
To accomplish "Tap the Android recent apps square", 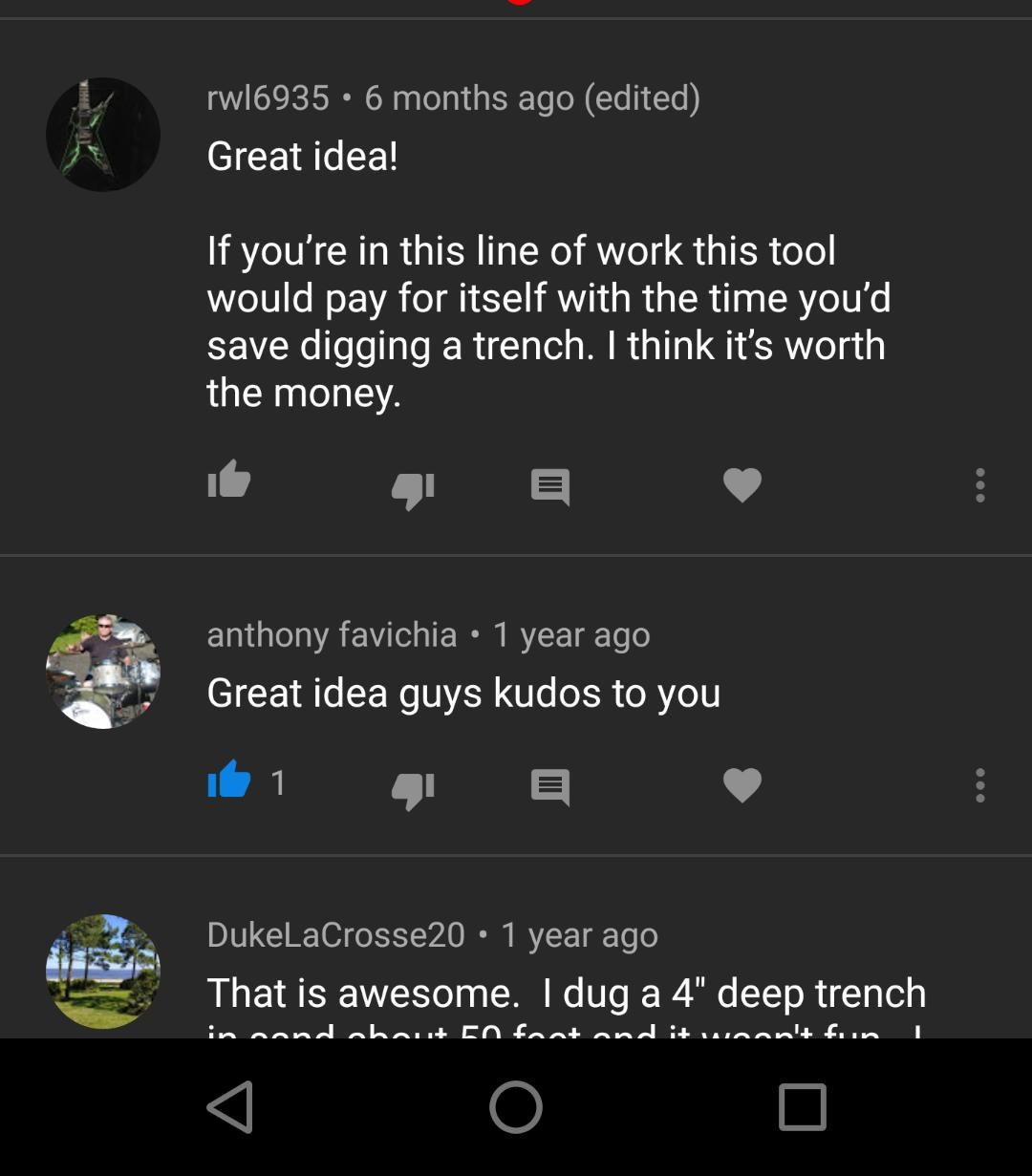I will click(x=802, y=1107).
